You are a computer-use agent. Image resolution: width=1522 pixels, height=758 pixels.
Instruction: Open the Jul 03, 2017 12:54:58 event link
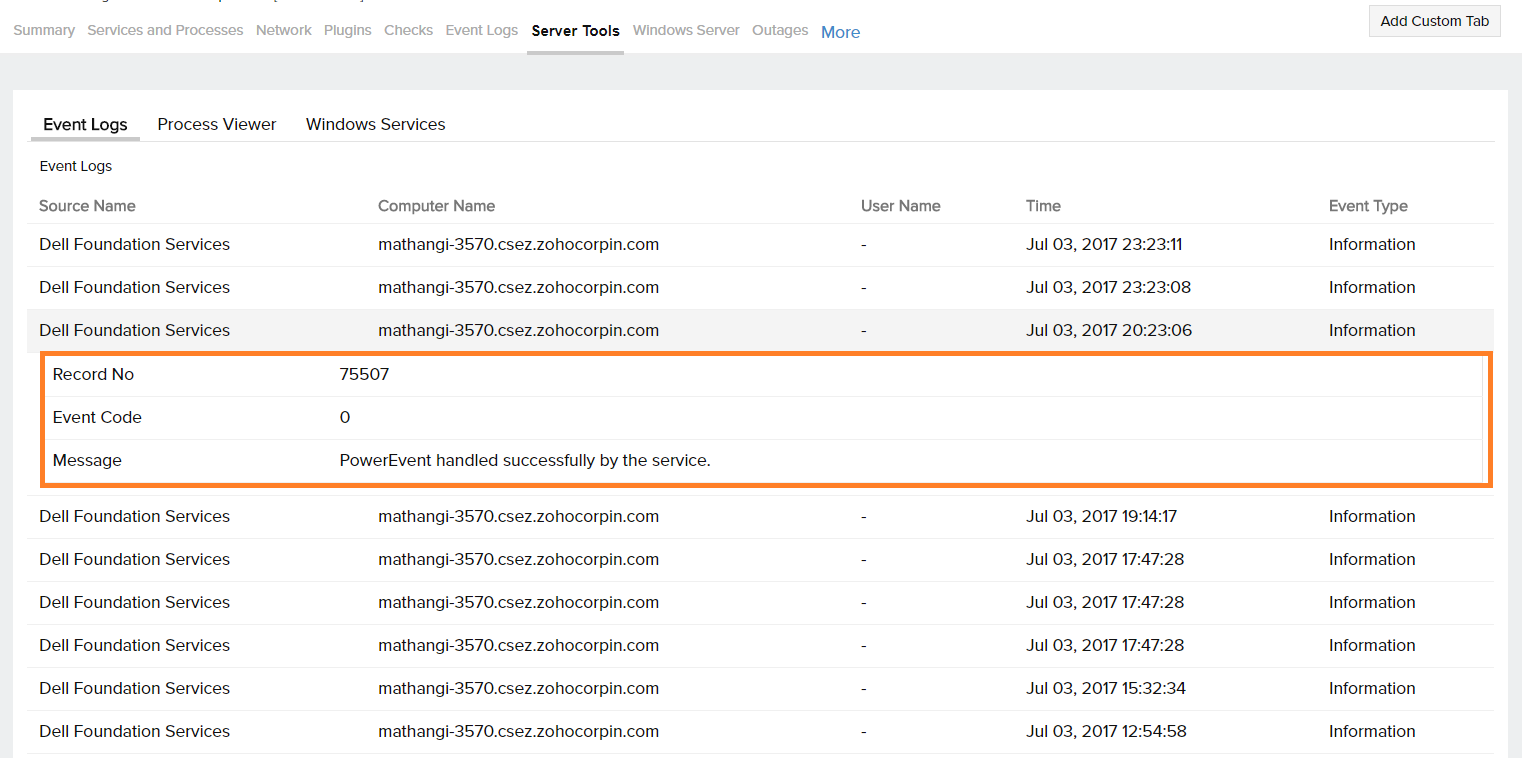(x=1106, y=731)
